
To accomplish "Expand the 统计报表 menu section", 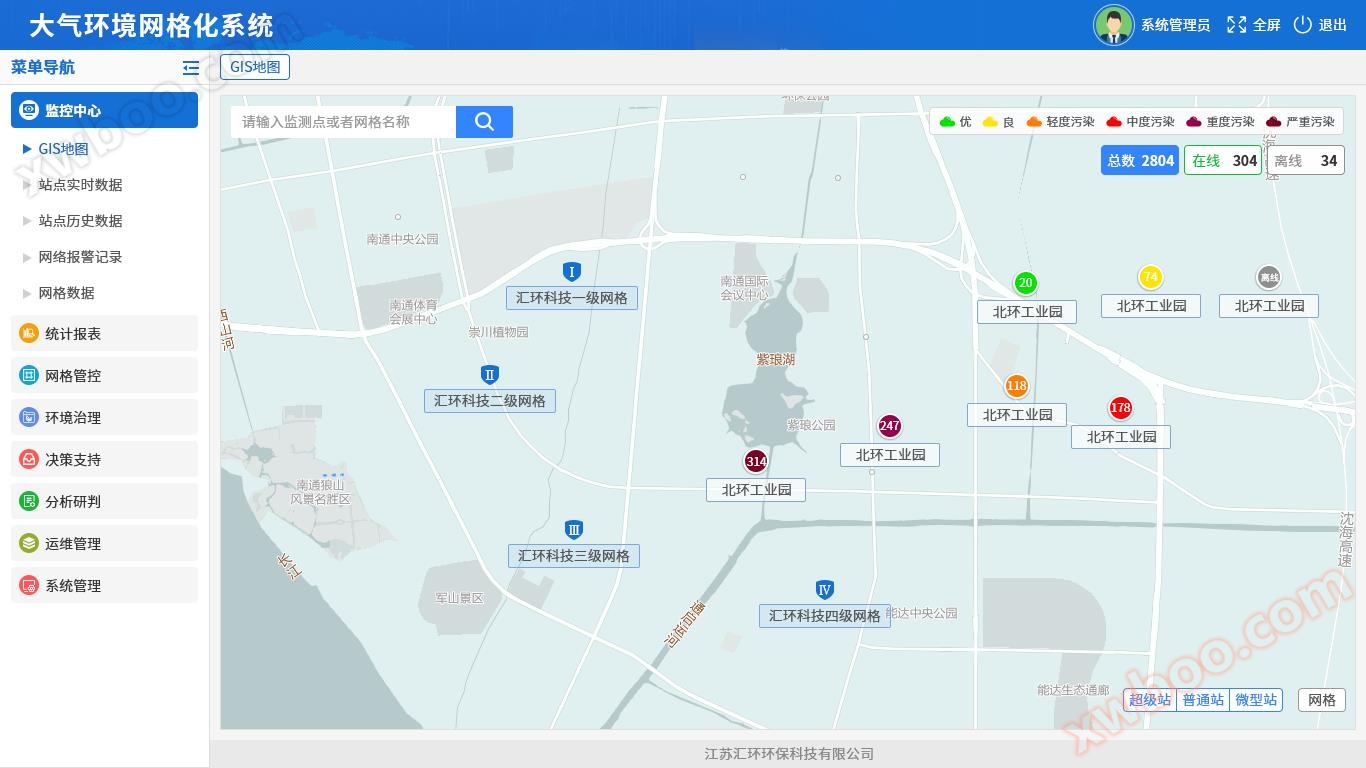I will (104, 334).
